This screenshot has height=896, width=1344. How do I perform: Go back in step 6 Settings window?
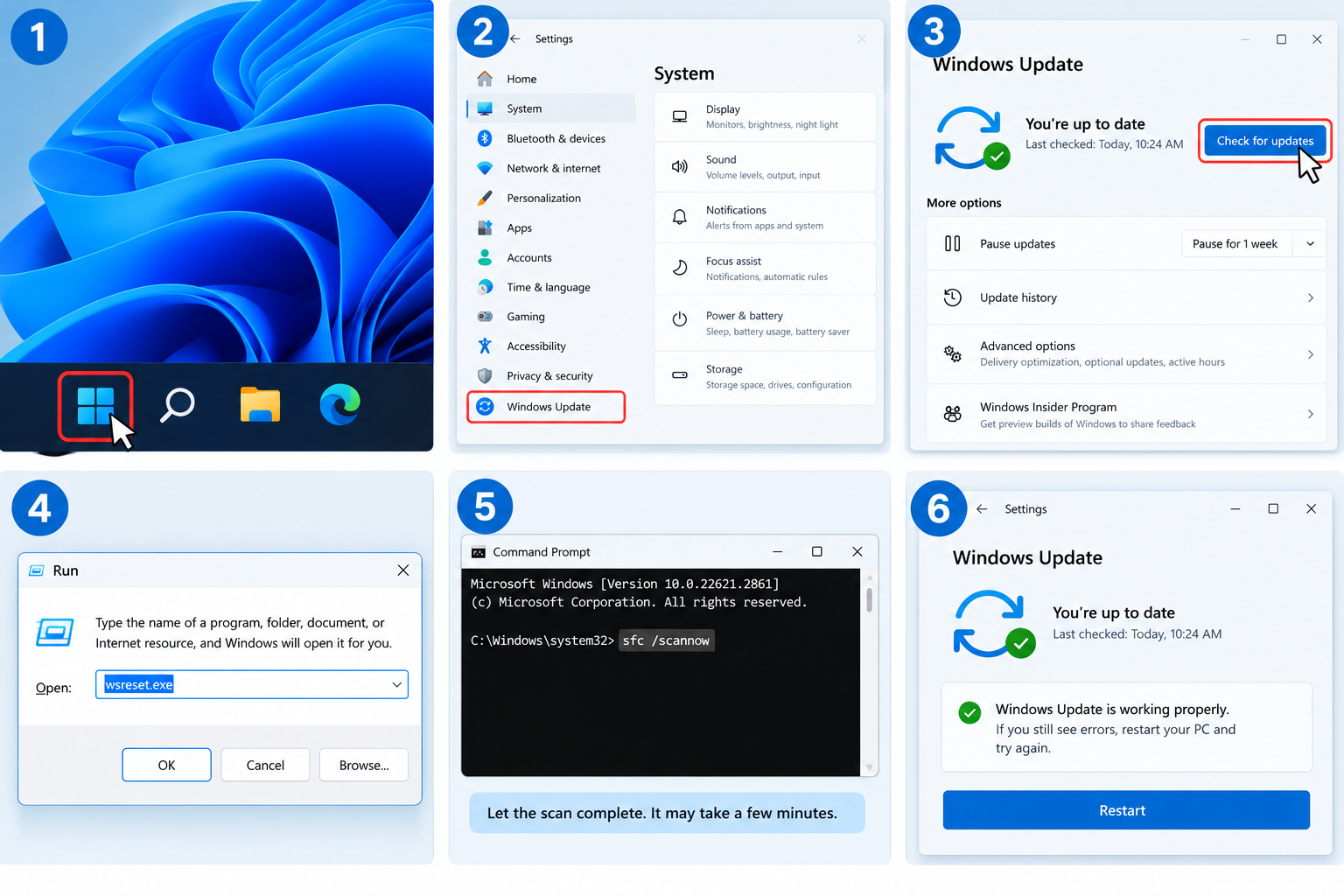982,508
